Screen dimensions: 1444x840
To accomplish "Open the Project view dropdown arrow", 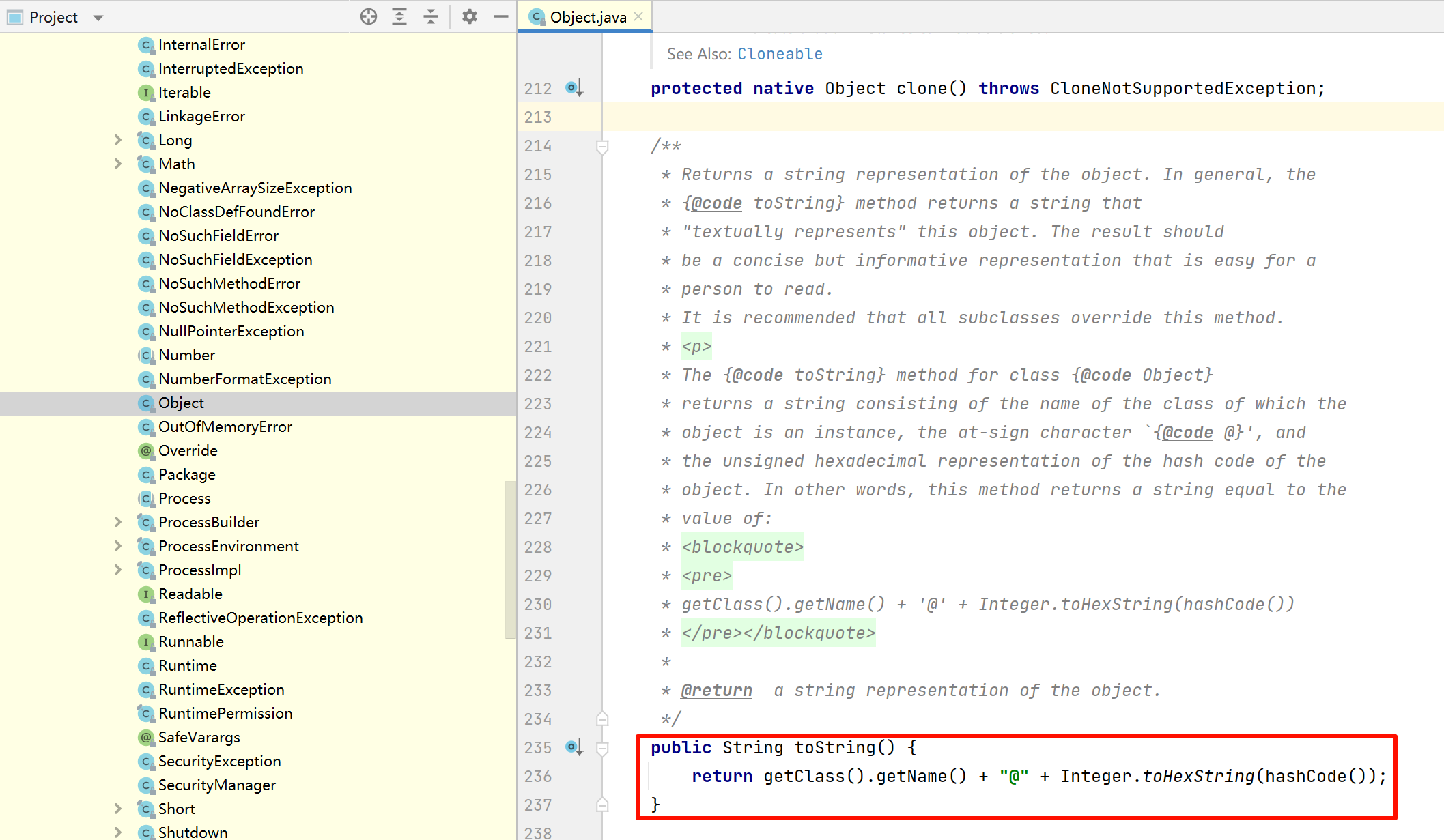I will 98,18.
